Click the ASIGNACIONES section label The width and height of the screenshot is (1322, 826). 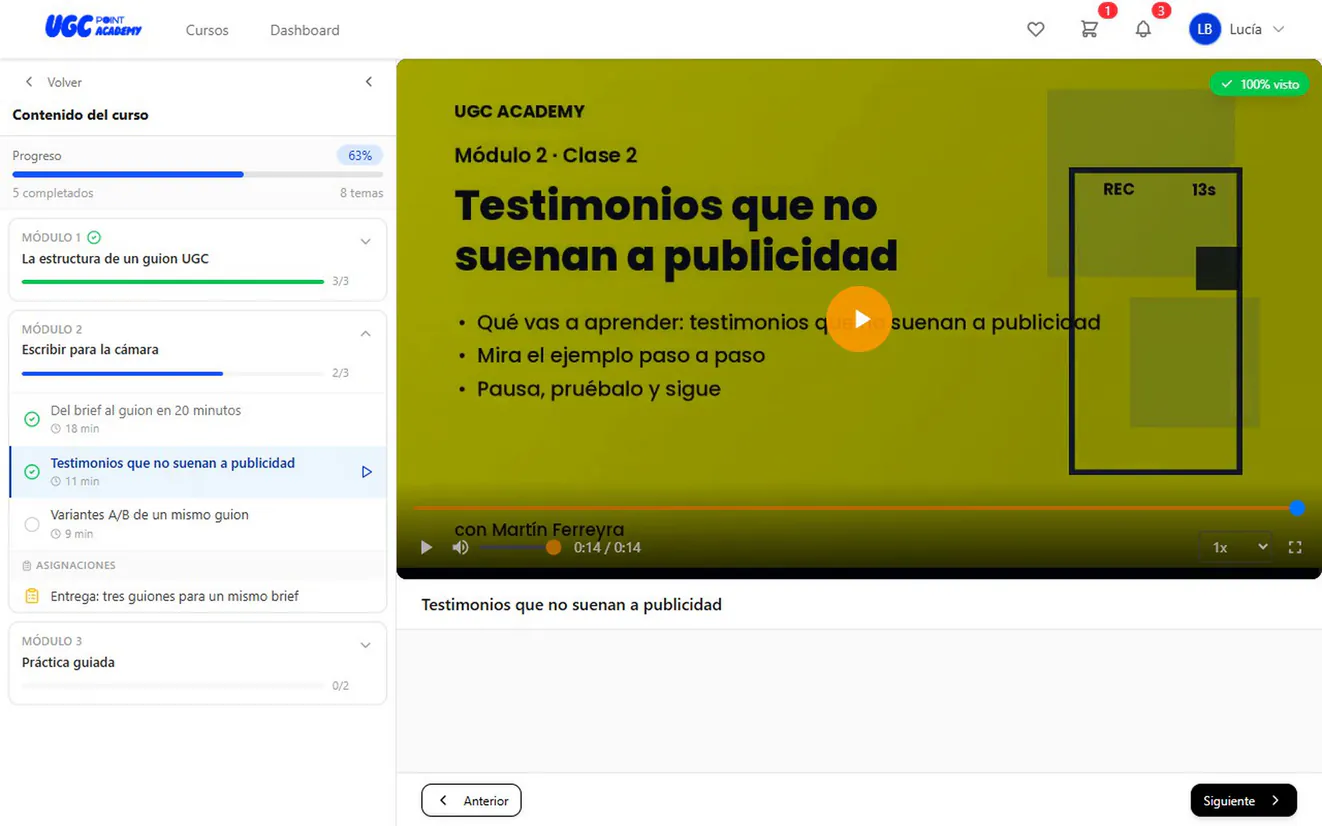click(x=76, y=565)
